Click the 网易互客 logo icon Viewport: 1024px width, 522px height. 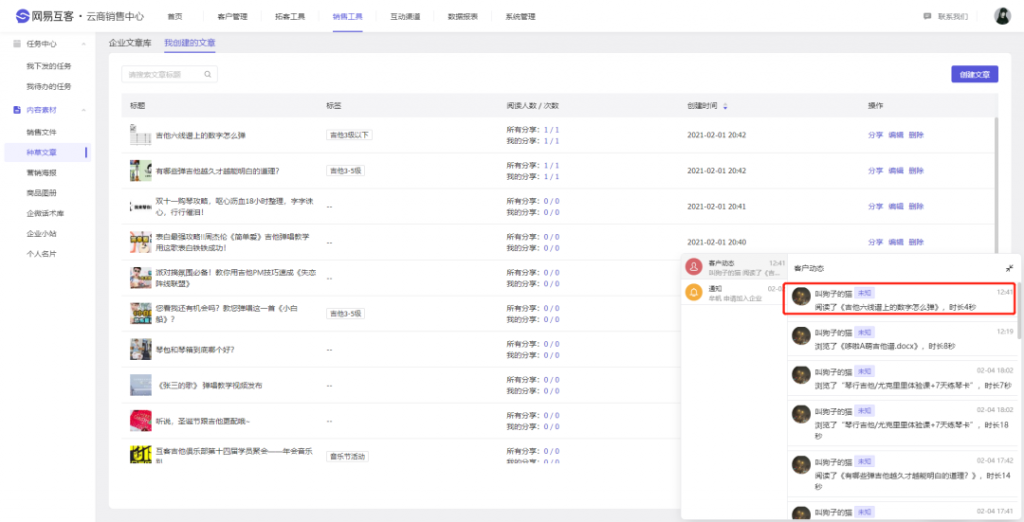(x=22, y=16)
